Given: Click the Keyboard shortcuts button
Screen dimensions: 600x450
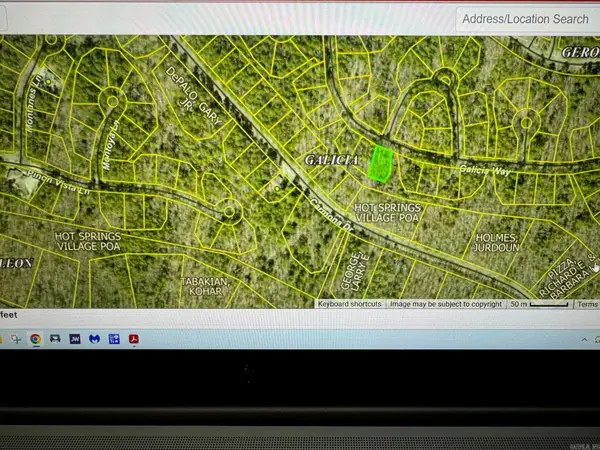Looking at the screenshot, I should coord(350,303).
